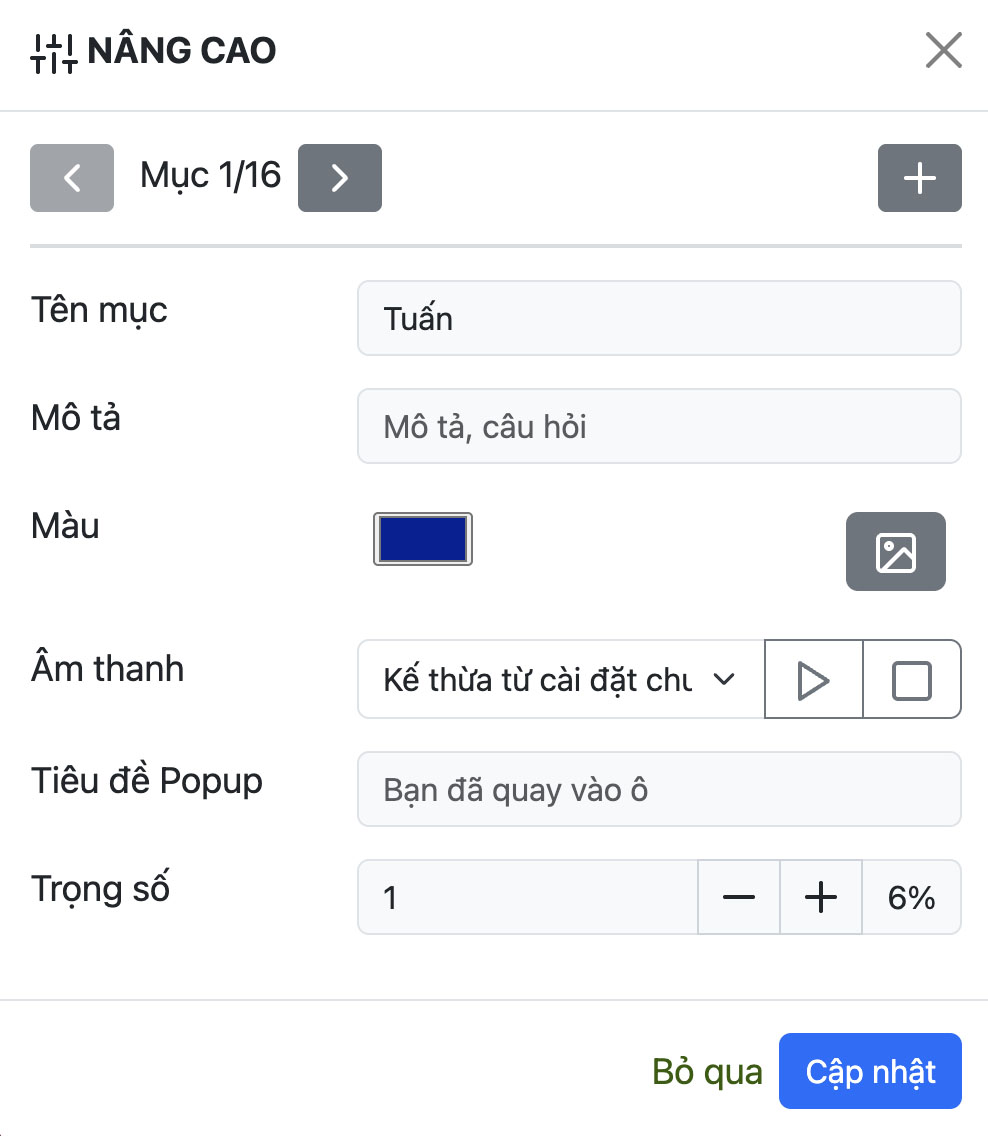Close the Nâng cao dialog
Image resolution: width=988 pixels, height=1136 pixels.
(943, 50)
